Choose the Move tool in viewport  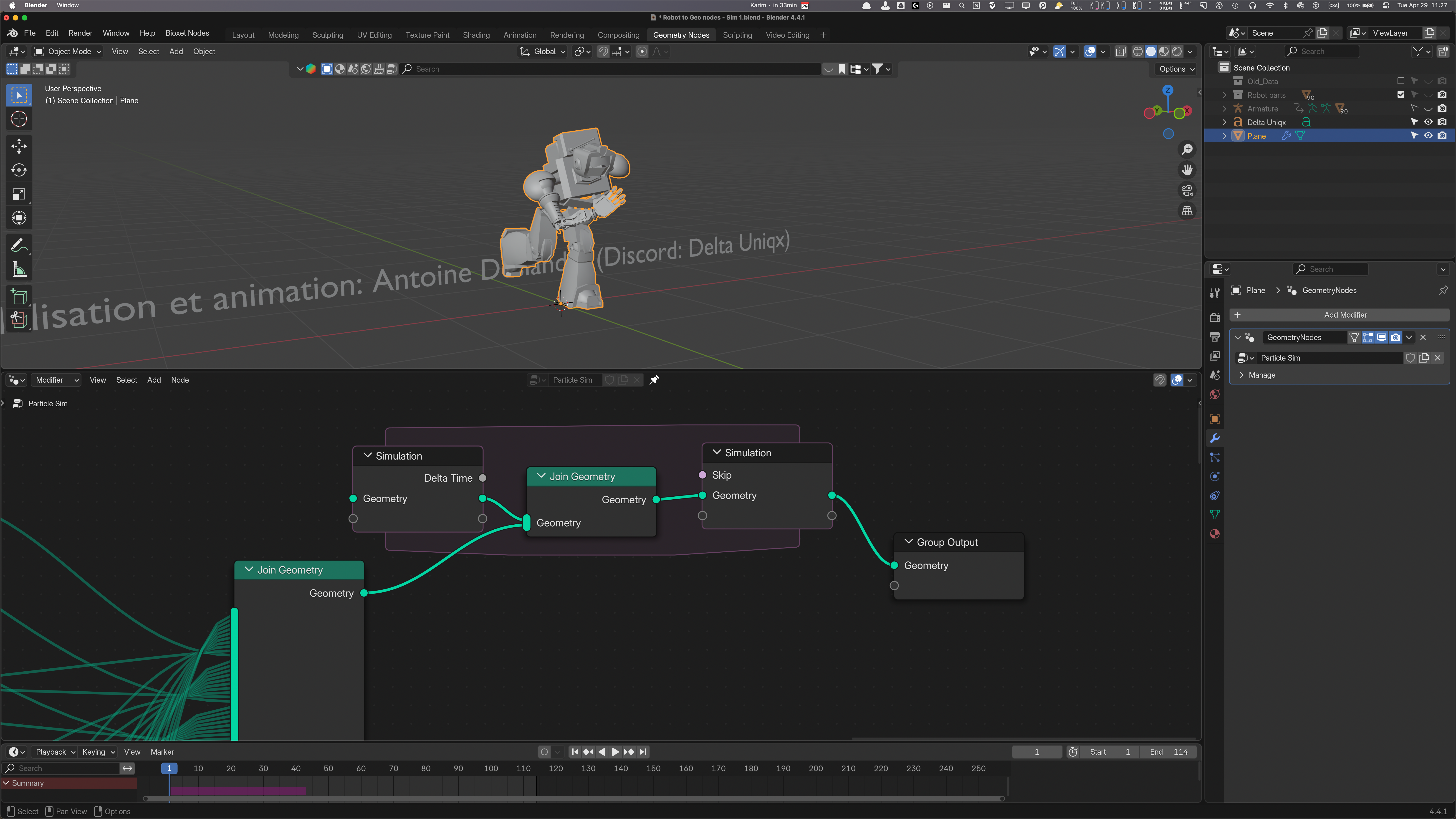pos(19,146)
